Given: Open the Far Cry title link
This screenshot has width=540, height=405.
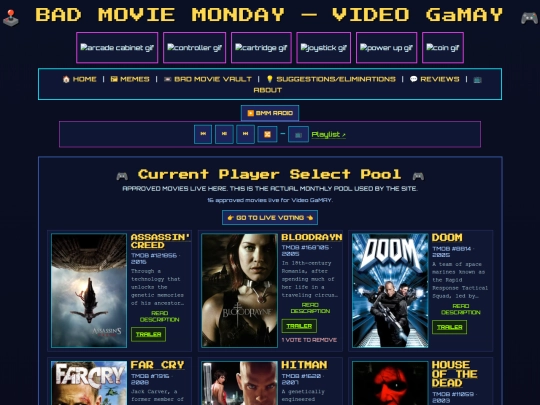Looking at the screenshot, I should click(x=157, y=365).
